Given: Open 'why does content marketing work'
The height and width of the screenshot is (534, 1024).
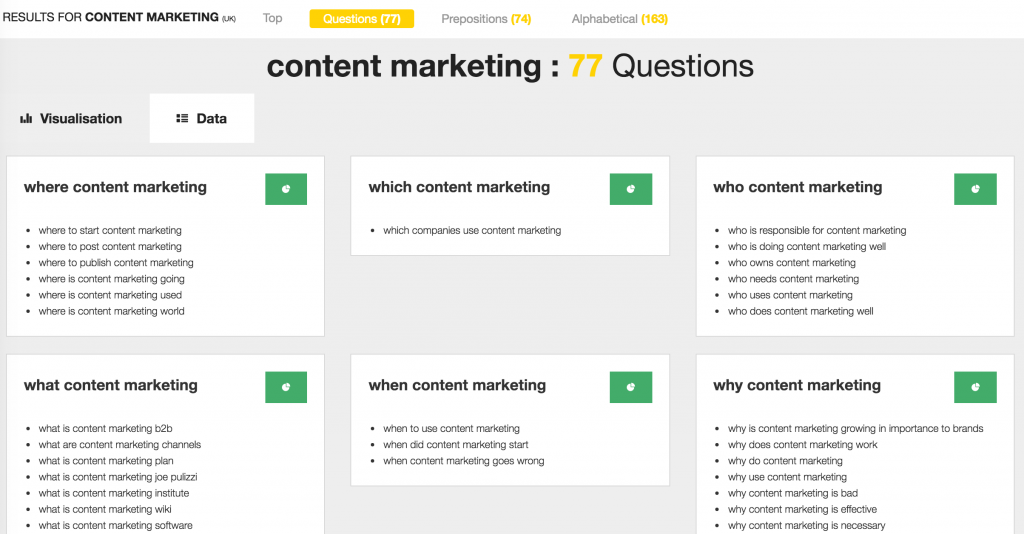Looking at the screenshot, I should point(803,445).
